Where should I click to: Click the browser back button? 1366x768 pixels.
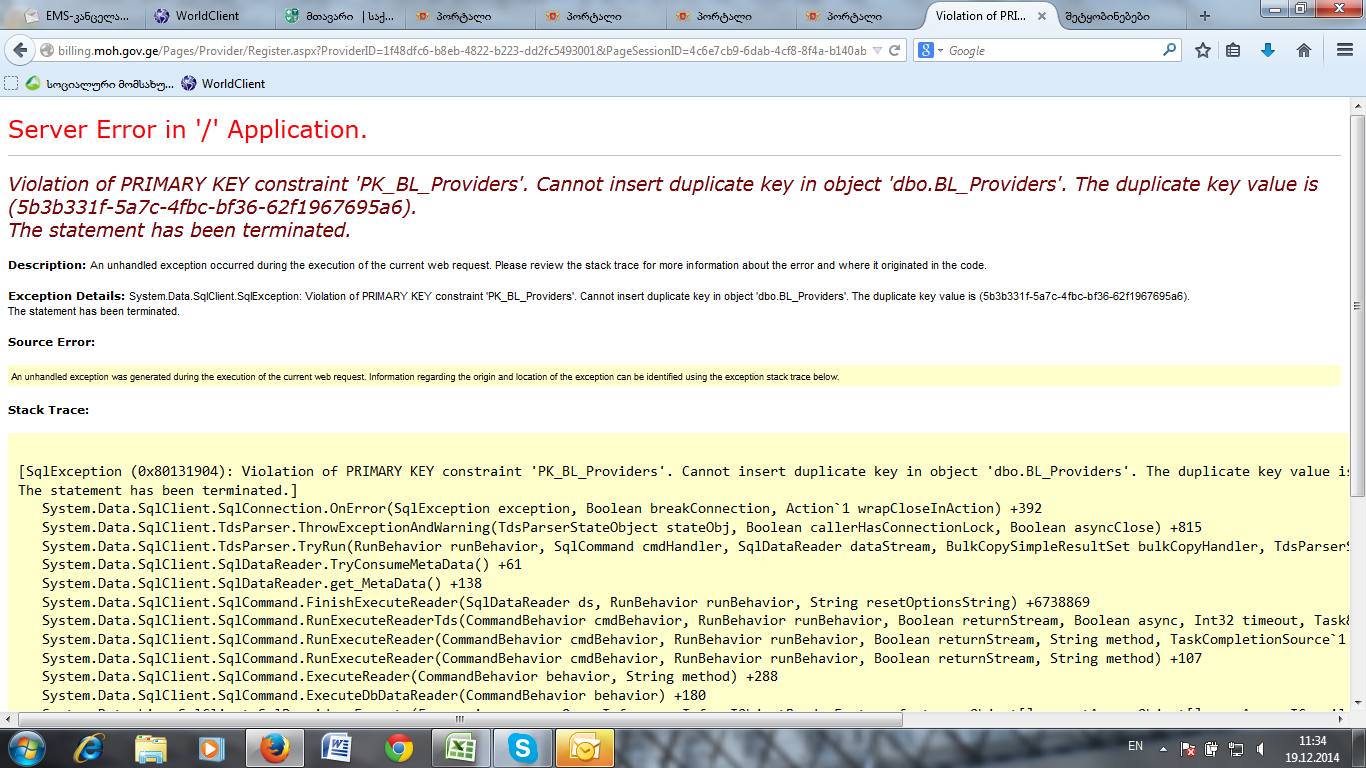pos(21,50)
